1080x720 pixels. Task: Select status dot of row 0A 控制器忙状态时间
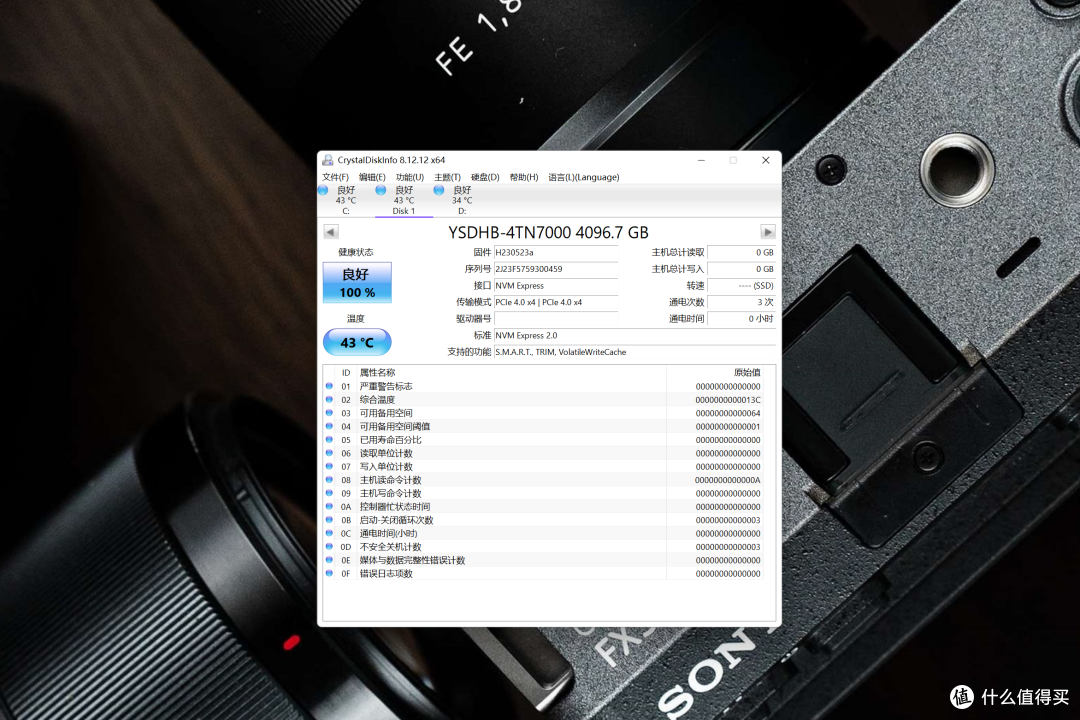click(x=329, y=506)
